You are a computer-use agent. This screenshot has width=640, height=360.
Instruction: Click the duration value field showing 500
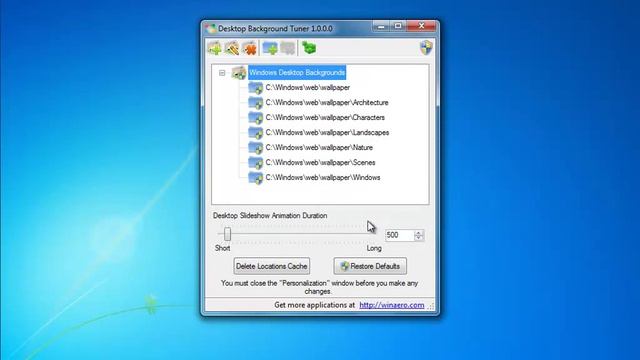(x=399, y=235)
